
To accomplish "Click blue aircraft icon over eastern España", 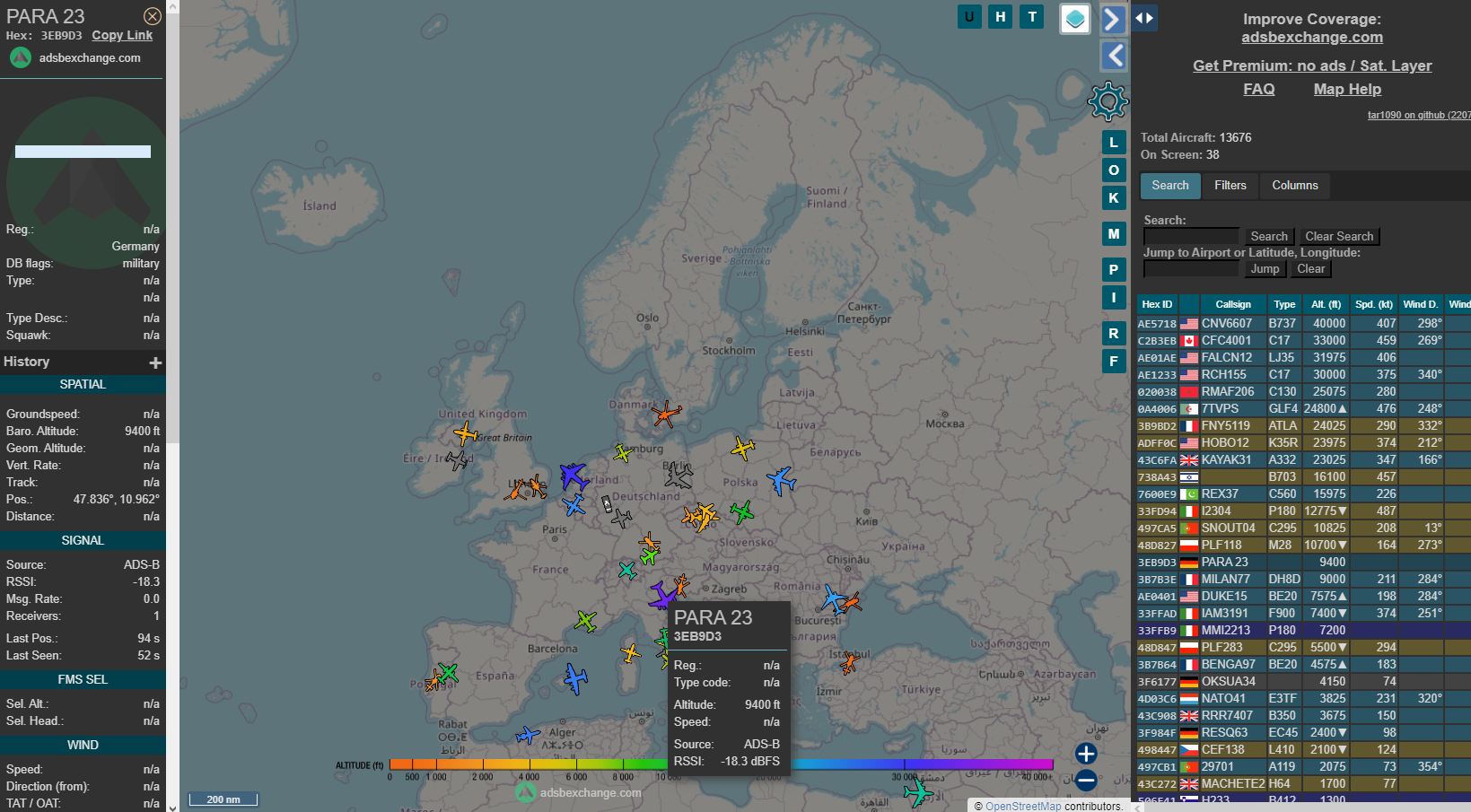I will [x=575, y=678].
